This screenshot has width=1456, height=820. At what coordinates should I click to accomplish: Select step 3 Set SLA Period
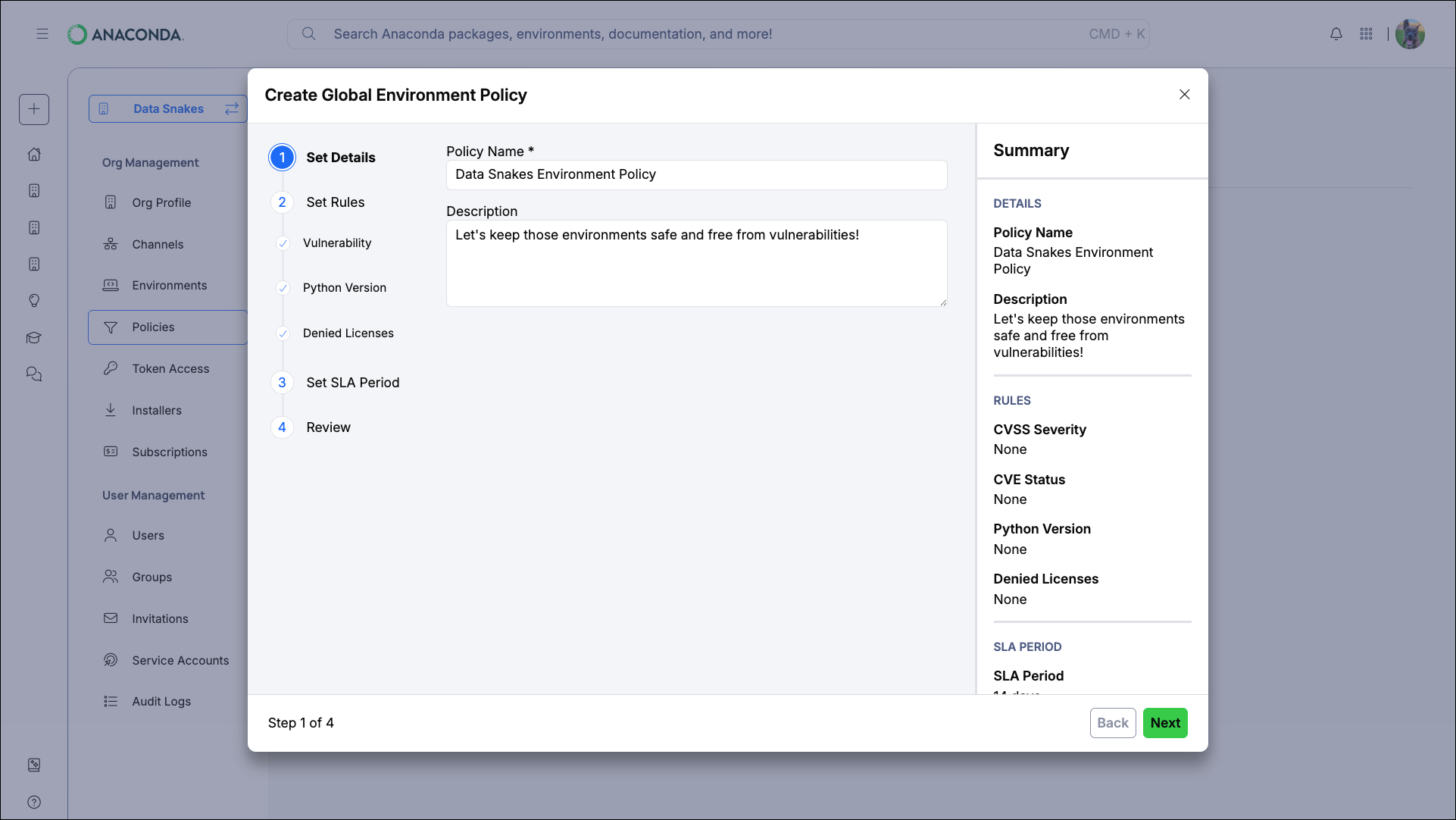click(335, 383)
